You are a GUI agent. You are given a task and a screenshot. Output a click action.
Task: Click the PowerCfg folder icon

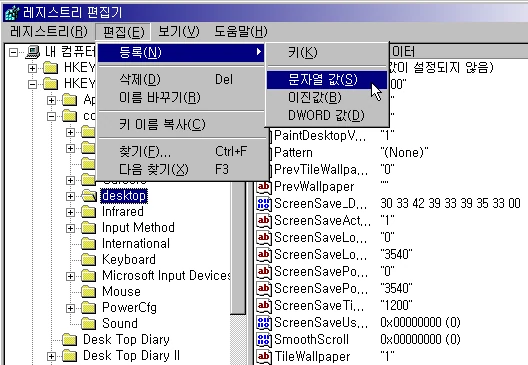coord(89,308)
